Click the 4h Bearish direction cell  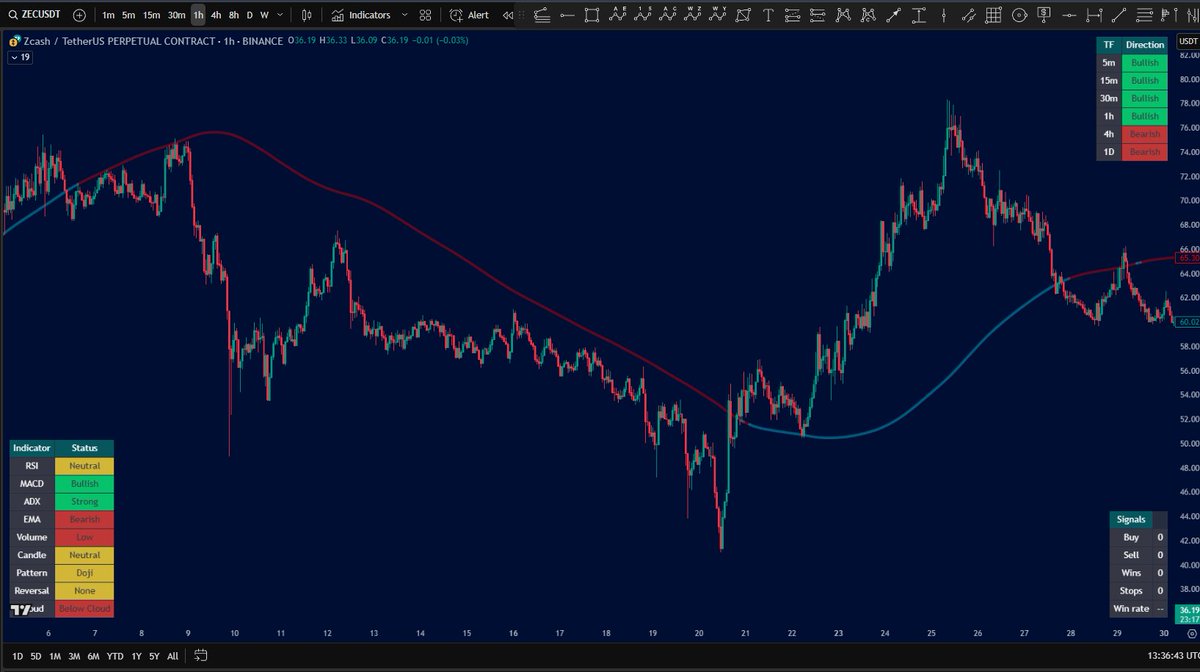(x=1145, y=134)
